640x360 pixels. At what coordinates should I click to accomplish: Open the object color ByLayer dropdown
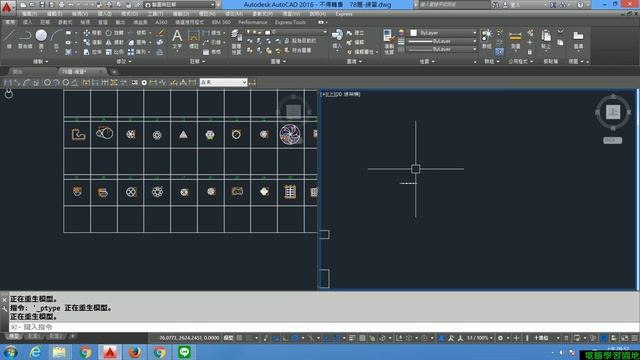tap(443, 33)
